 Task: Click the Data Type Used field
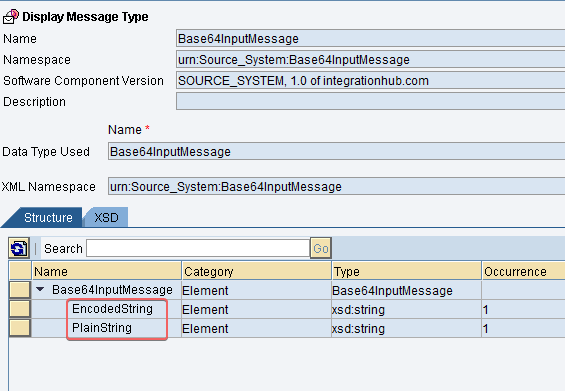[x=336, y=151]
